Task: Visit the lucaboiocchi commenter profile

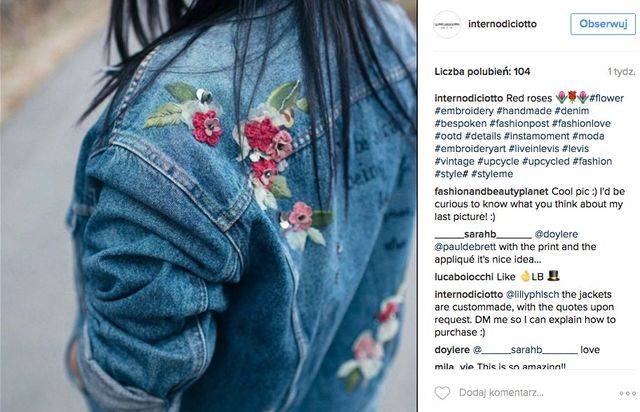Action: [x=464, y=277]
